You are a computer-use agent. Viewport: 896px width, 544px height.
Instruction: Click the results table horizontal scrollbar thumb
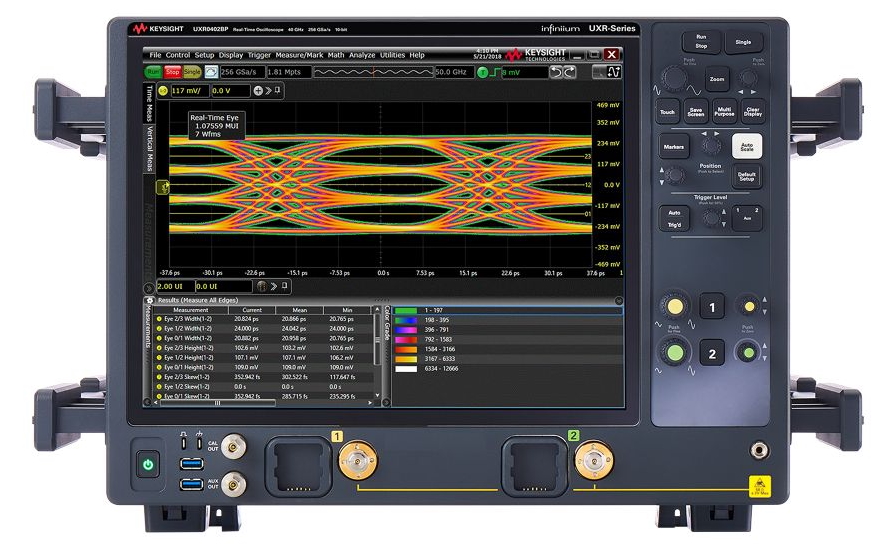(x=217, y=403)
